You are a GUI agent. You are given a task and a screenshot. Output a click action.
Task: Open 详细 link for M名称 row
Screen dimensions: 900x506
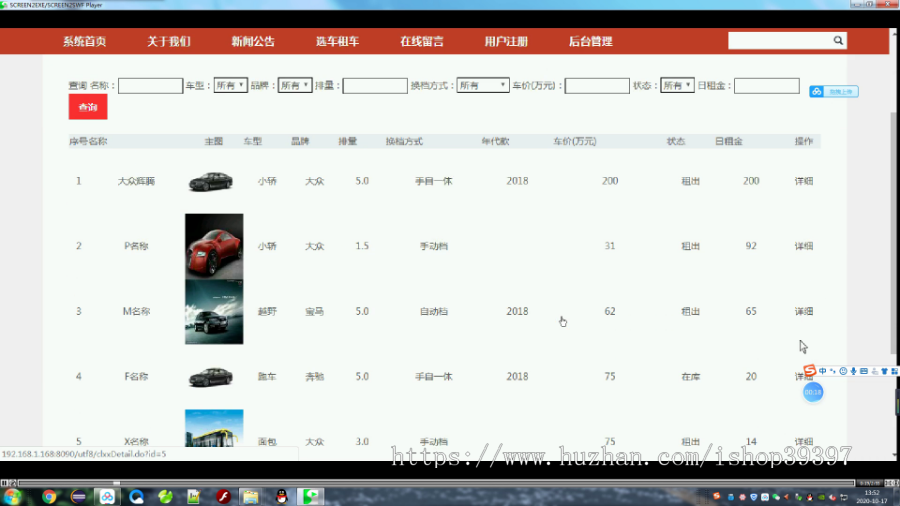coord(804,312)
